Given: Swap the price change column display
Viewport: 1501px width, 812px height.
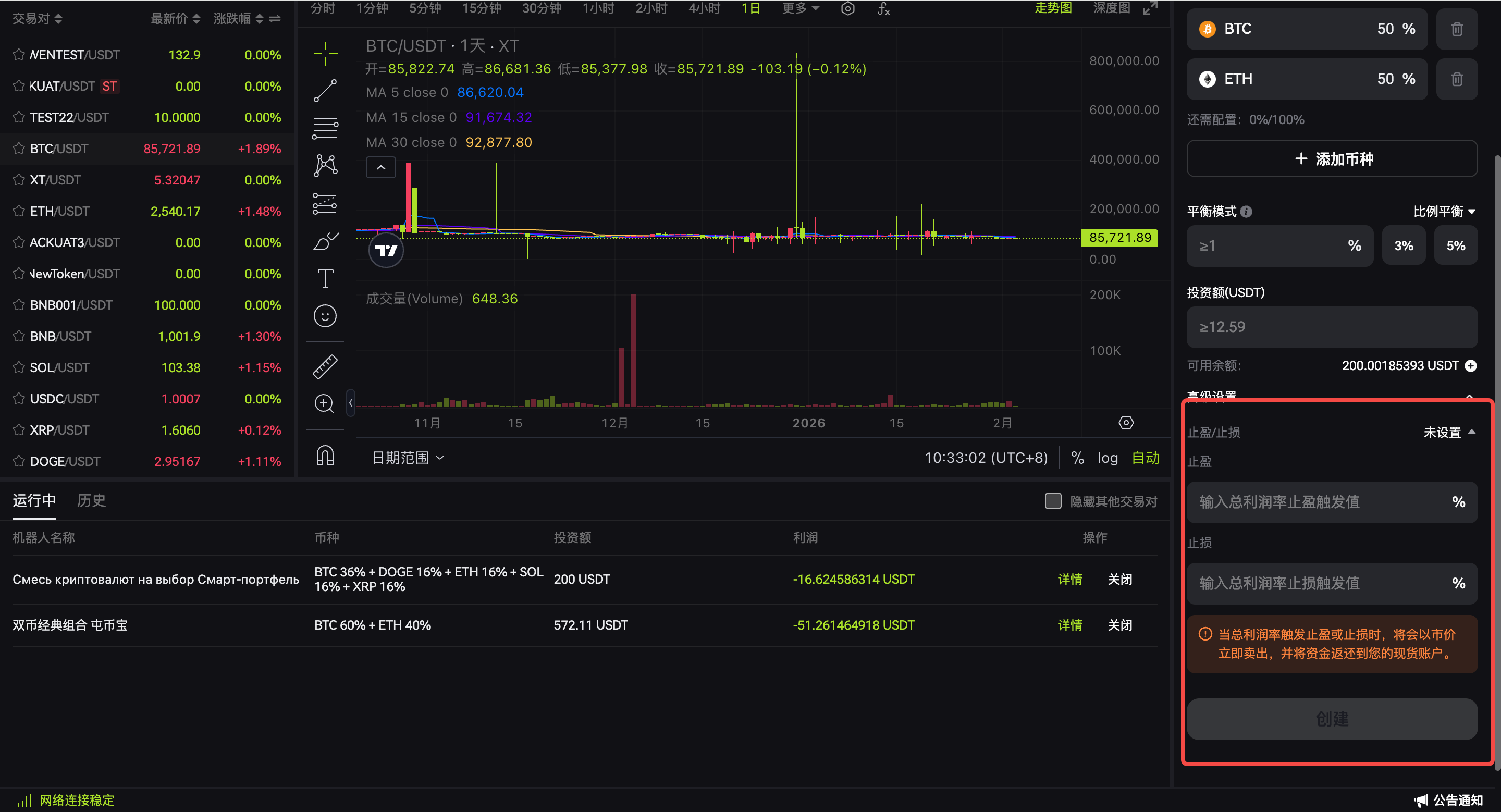Looking at the screenshot, I should click(275, 19).
